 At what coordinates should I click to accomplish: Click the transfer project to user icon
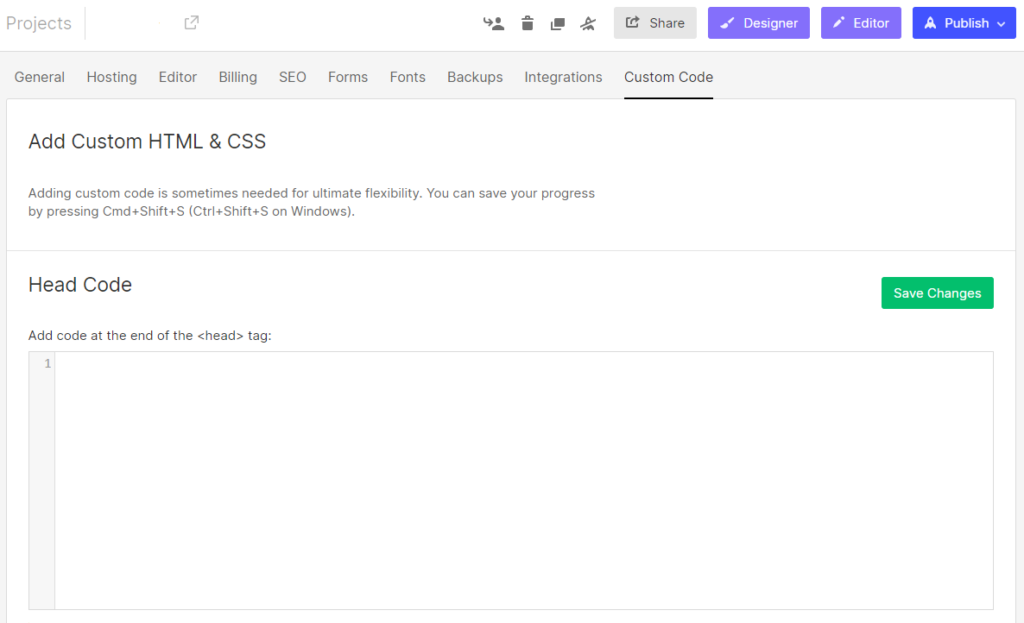(494, 24)
